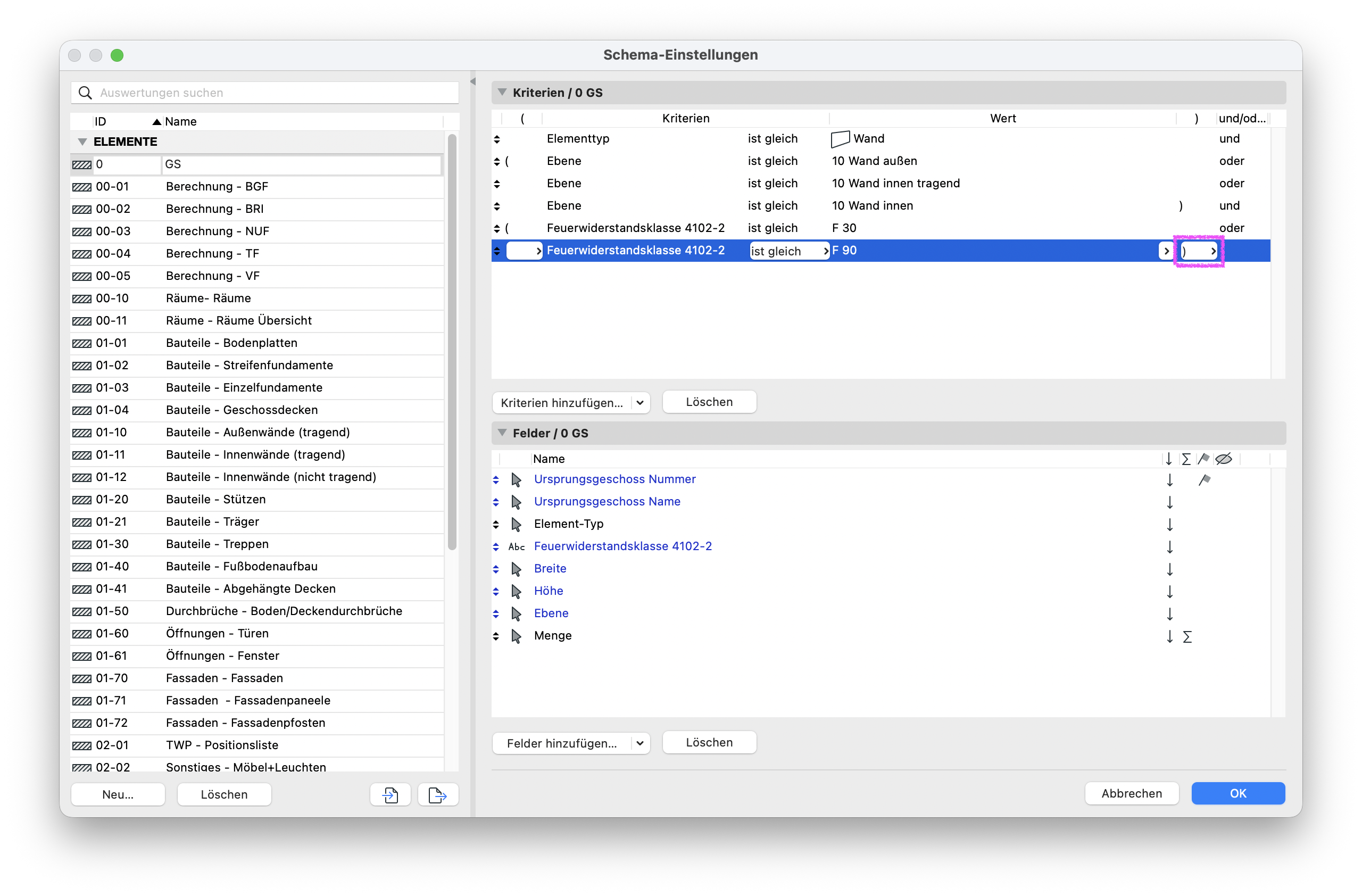This screenshot has height=896, width=1362.
Task: Click the hidden-eye column header in Felder
Action: [x=1224, y=459]
